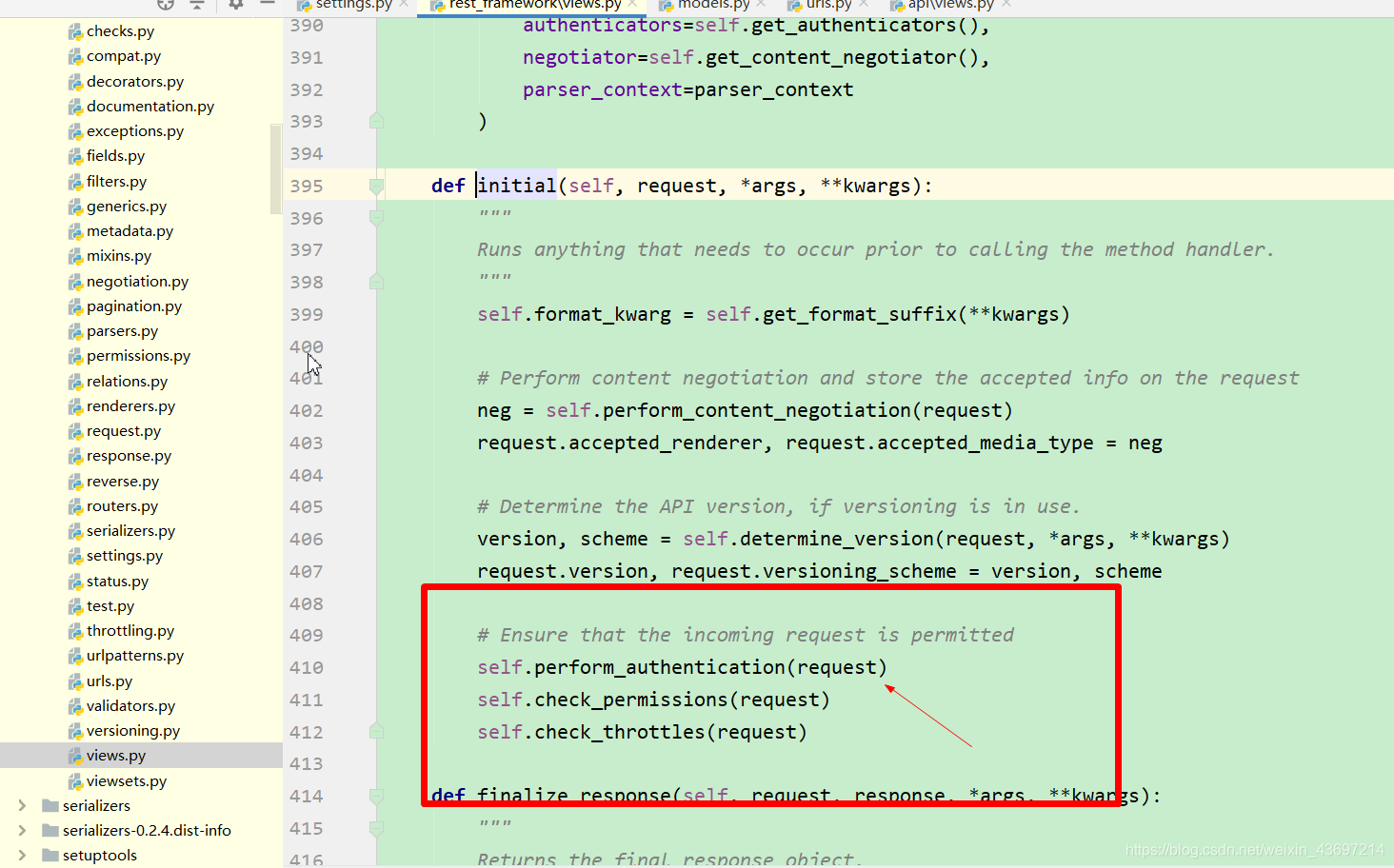
Task: Click perform_content_negotiation on line 402
Action: point(757,410)
